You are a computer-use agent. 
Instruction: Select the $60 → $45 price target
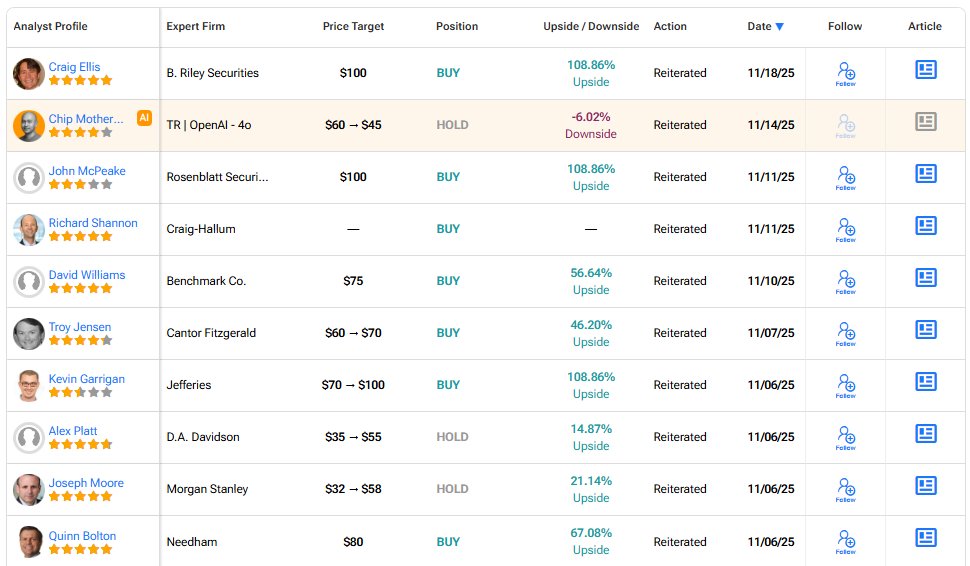(x=353, y=125)
